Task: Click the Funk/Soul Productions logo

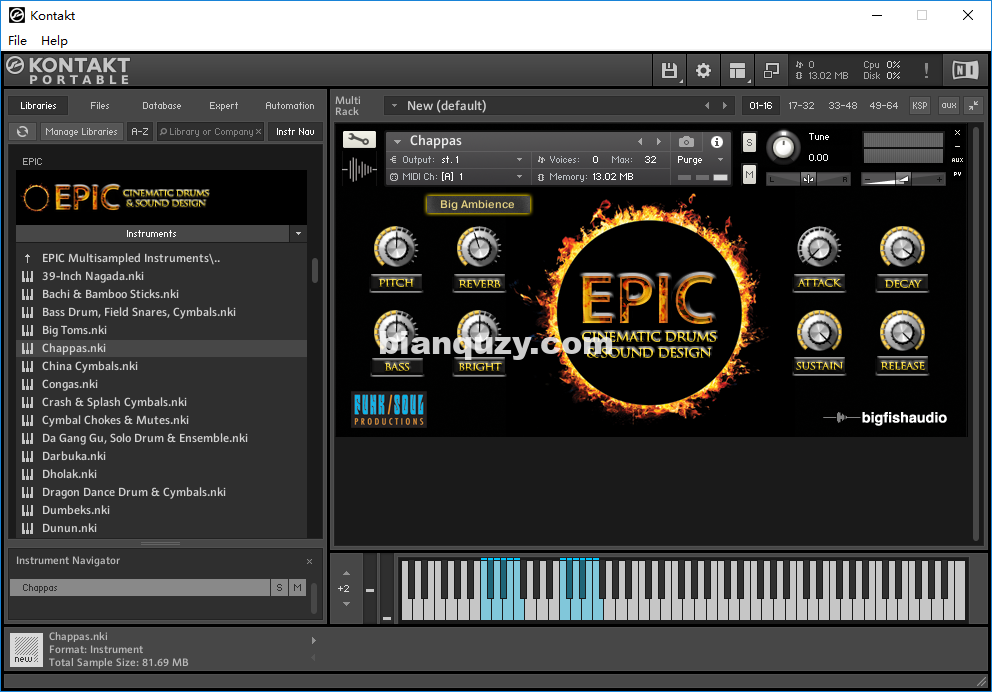Action: [x=389, y=409]
